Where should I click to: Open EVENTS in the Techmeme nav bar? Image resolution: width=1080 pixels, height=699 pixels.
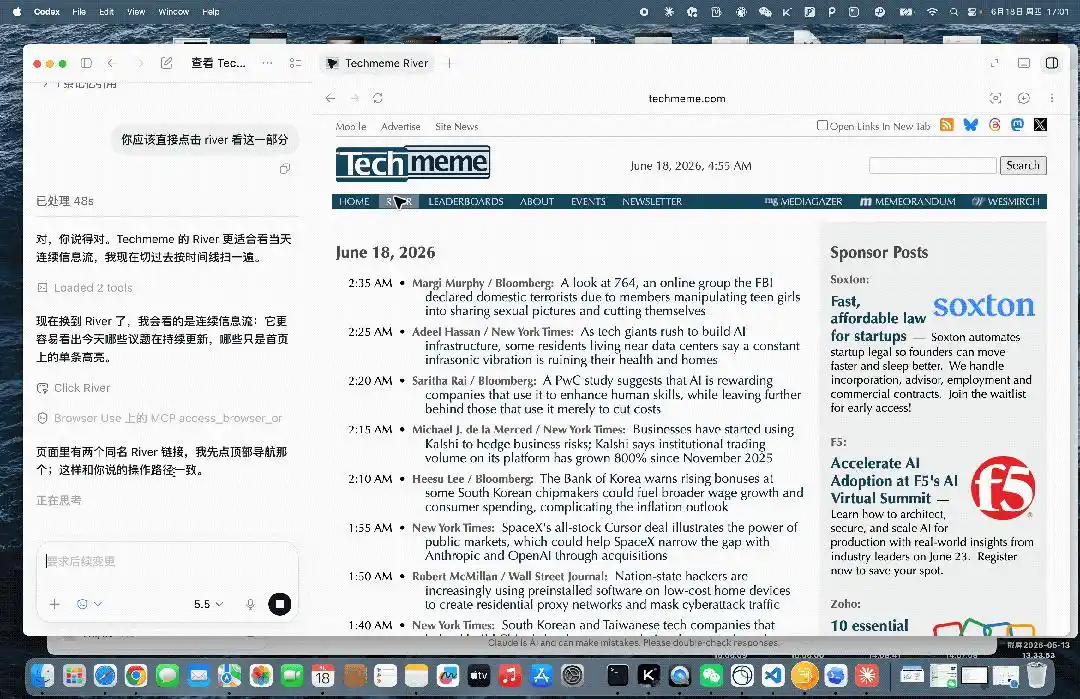(588, 202)
